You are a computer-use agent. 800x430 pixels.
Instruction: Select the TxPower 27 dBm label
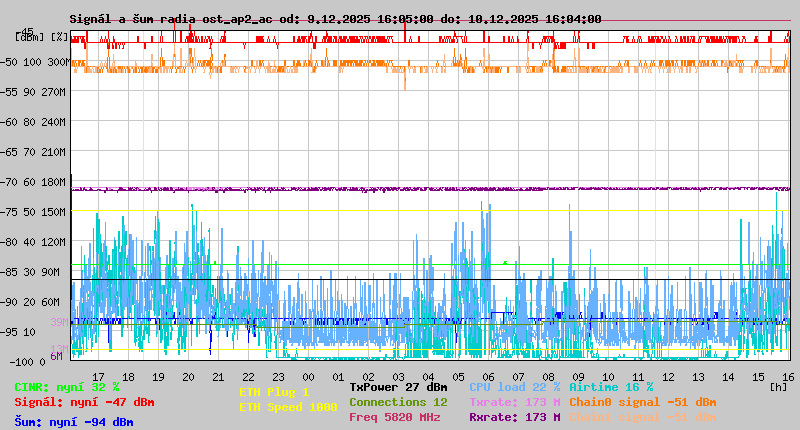pyautogui.click(x=398, y=387)
